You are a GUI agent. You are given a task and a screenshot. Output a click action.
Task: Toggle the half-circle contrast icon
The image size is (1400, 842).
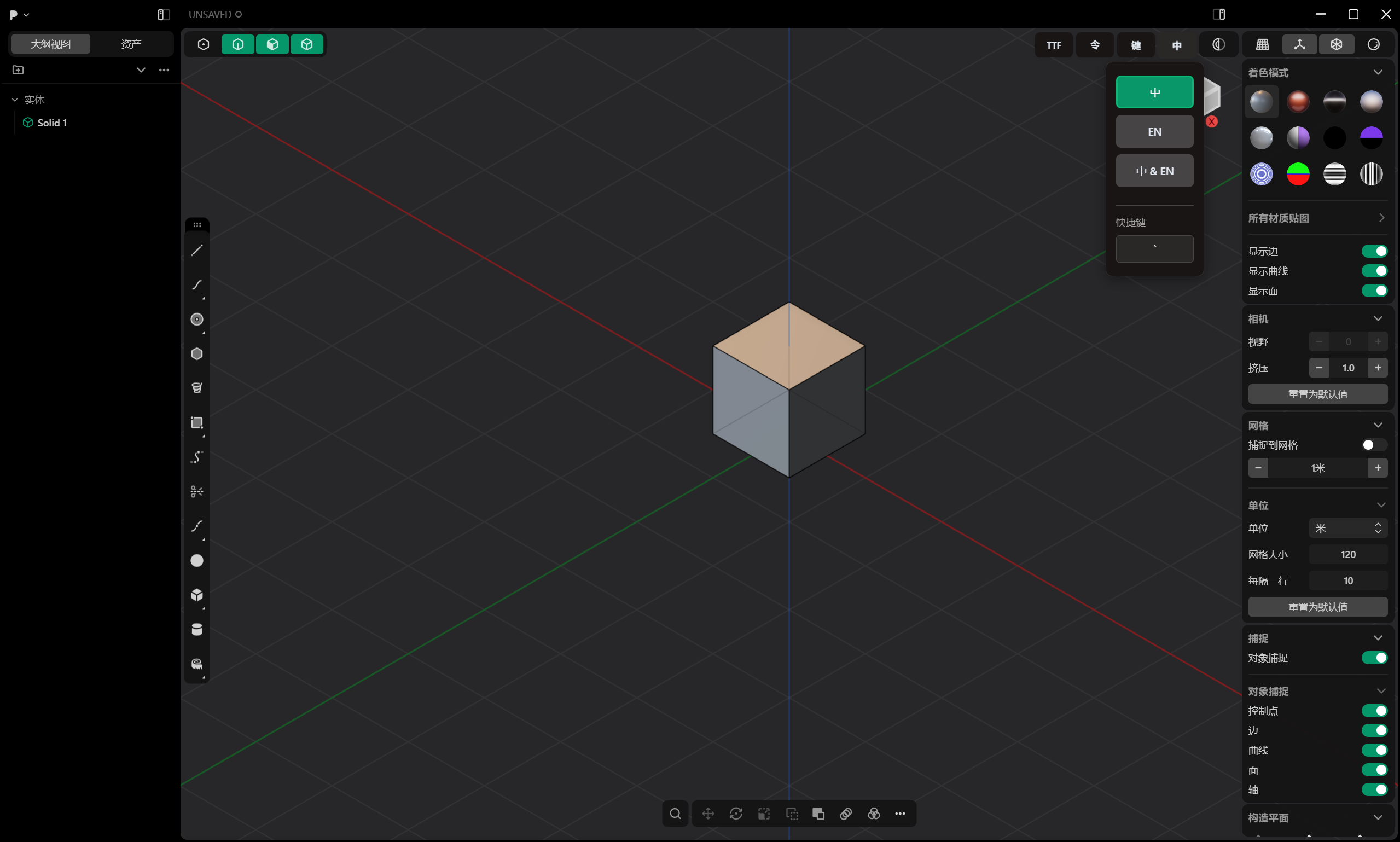1218,45
